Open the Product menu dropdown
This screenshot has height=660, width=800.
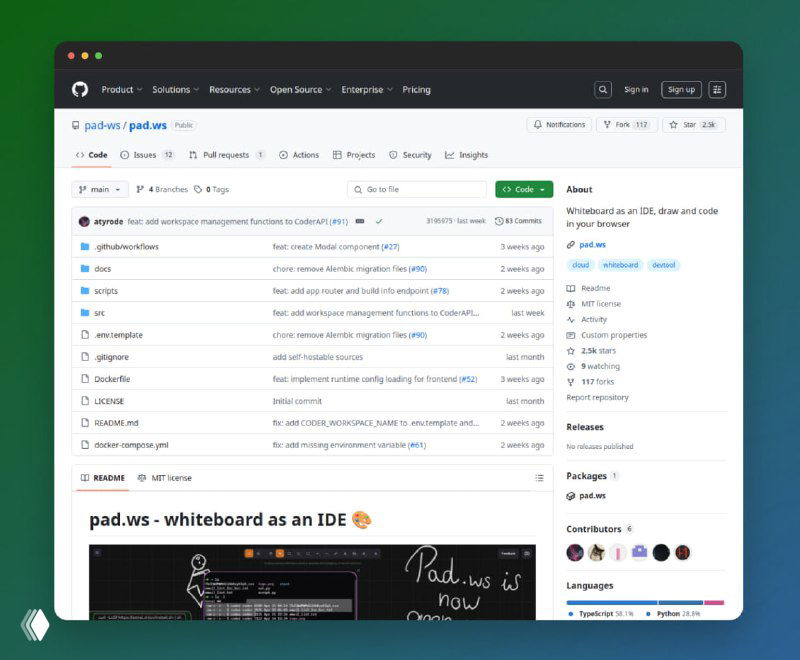pos(120,89)
